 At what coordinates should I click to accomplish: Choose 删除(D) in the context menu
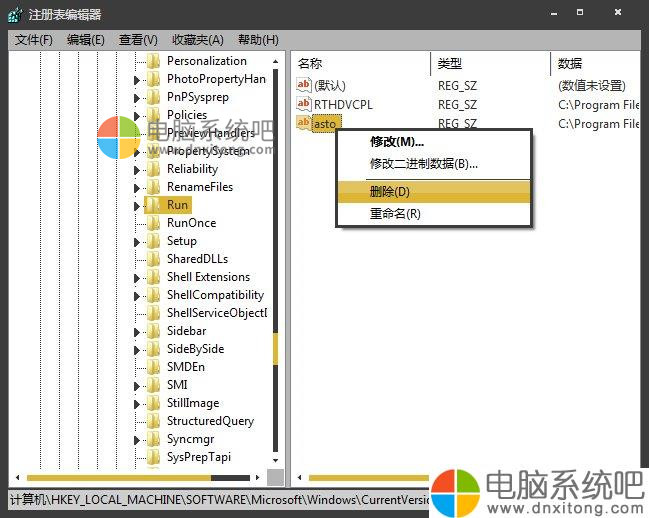click(x=434, y=192)
